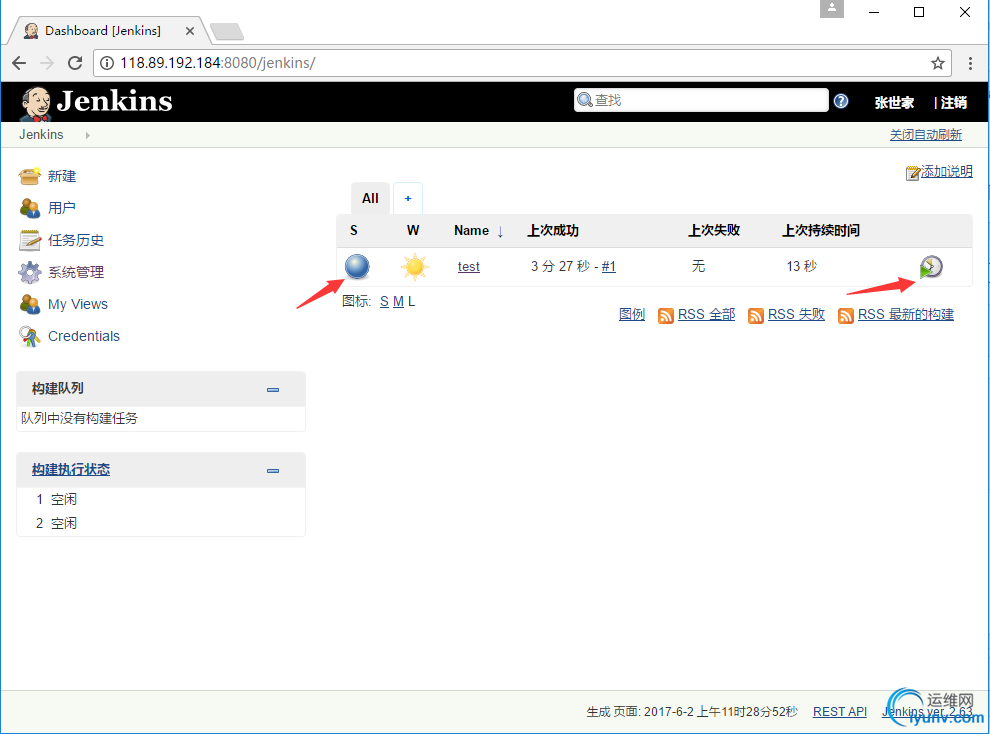Sort by 上次成功 column header
Screen dimensions: 990x734
pyautogui.click(x=553, y=230)
